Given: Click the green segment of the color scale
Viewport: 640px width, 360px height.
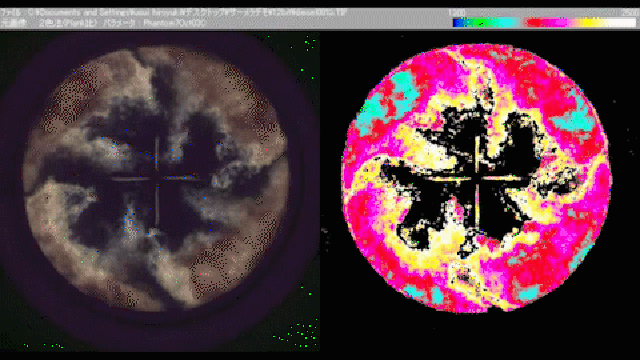Looking at the screenshot, I should [x=478, y=23].
